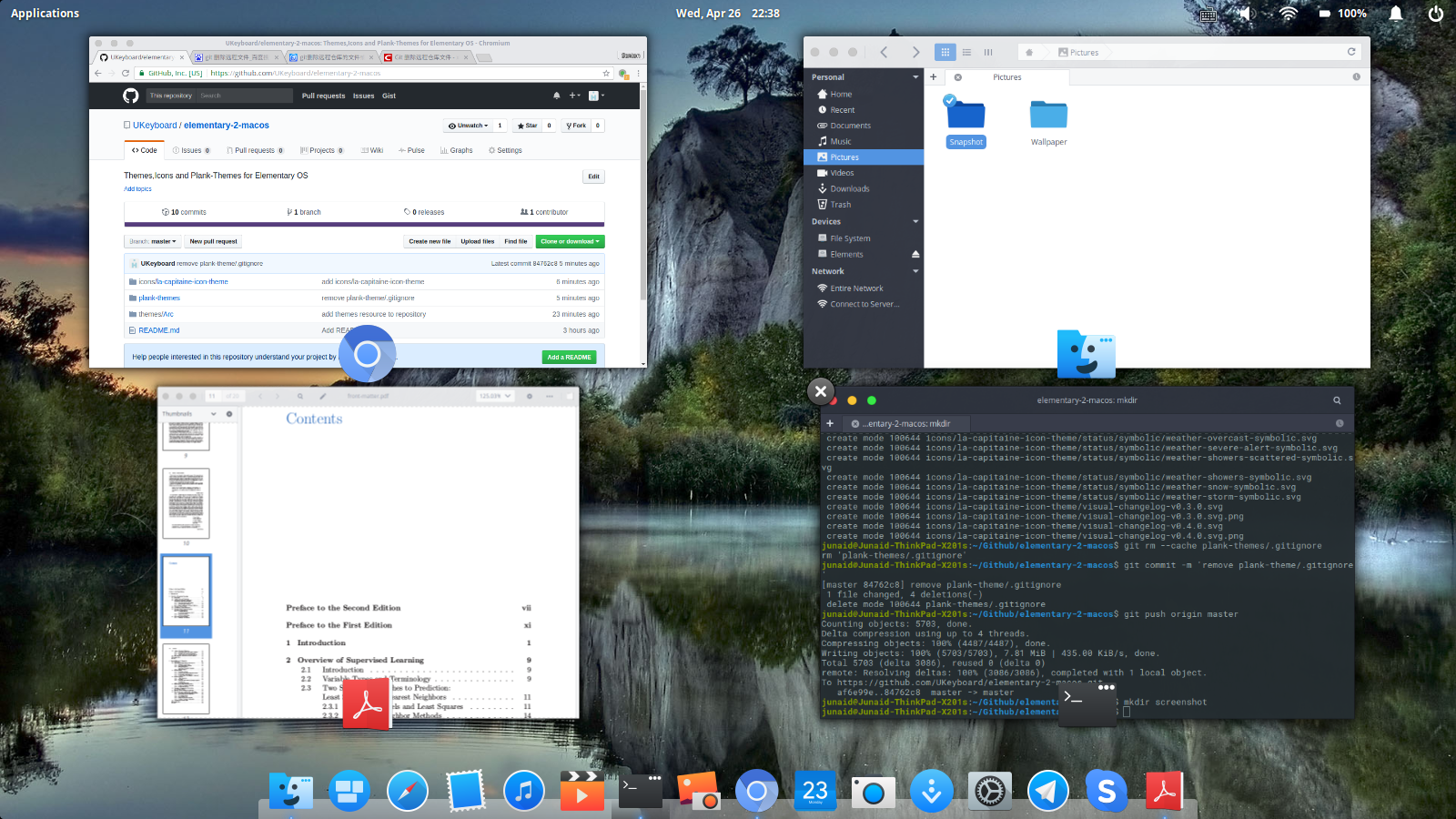Viewport: 1456px width, 819px height.
Task: Launch Chromium from the dock
Action: coord(757,792)
